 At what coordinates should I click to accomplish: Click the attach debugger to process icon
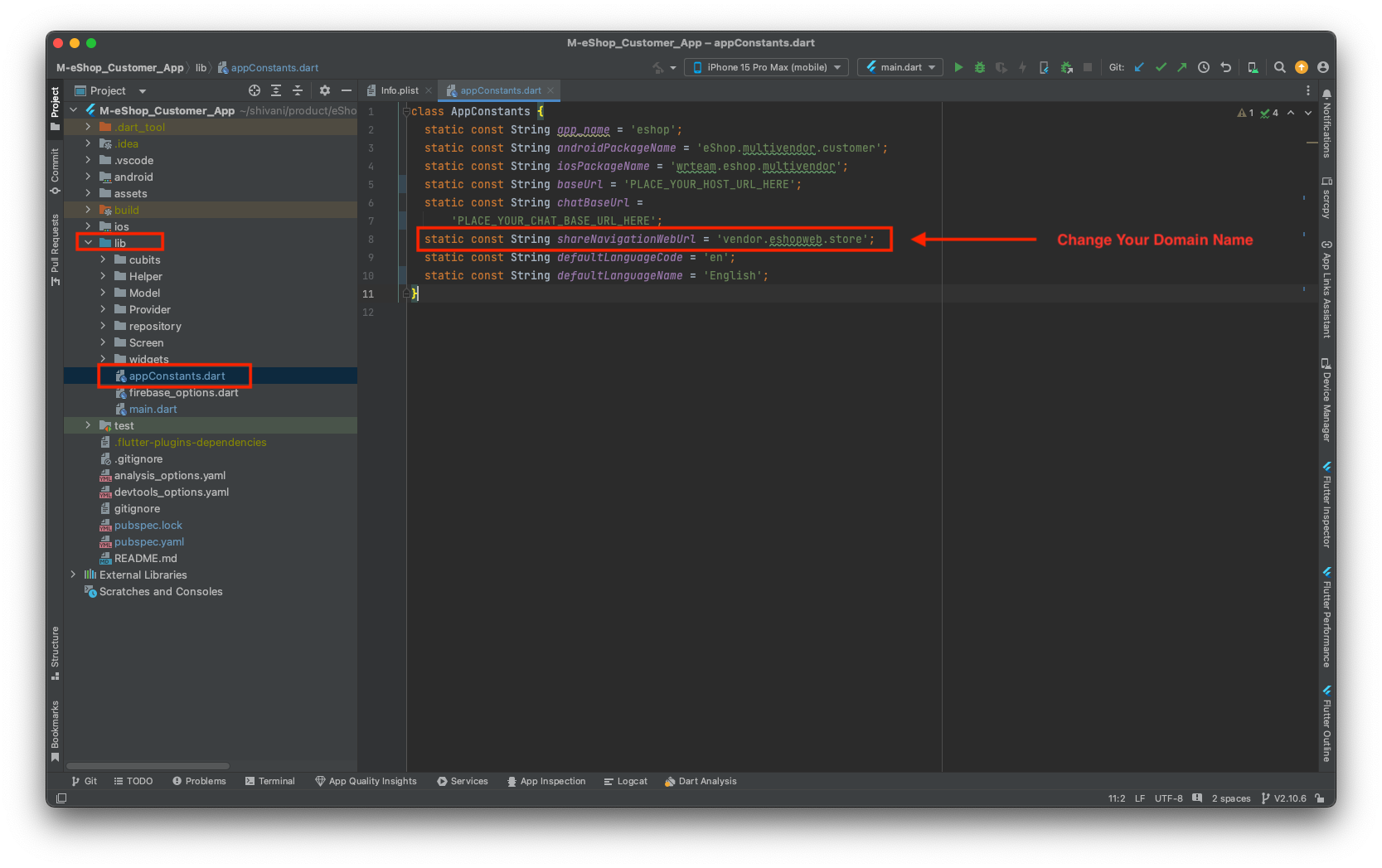[x=1066, y=67]
